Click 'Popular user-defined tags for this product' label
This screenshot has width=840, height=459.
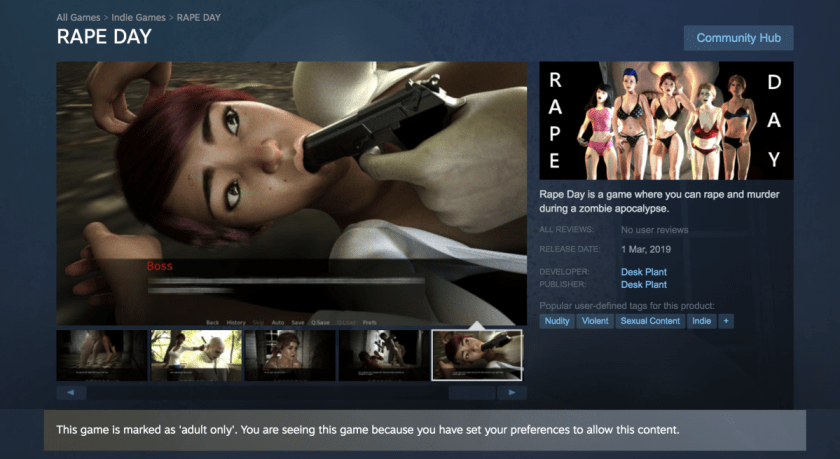click(x=627, y=306)
